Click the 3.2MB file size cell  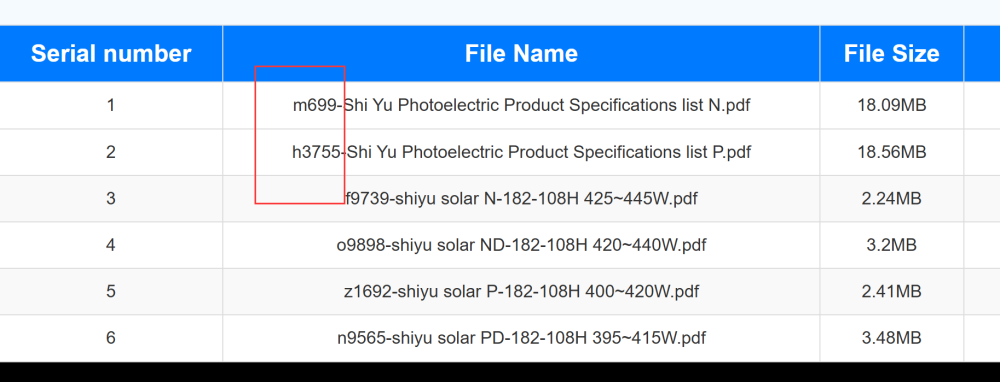coord(892,245)
